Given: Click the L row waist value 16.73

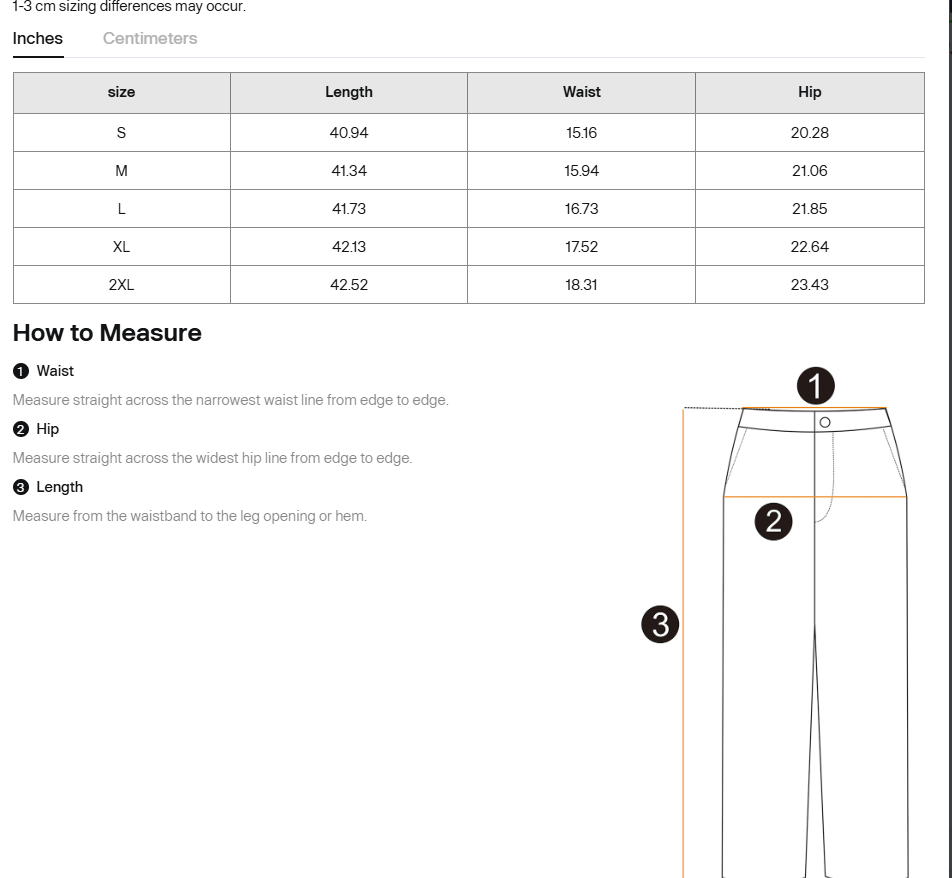Looking at the screenshot, I should click(x=581, y=209).
